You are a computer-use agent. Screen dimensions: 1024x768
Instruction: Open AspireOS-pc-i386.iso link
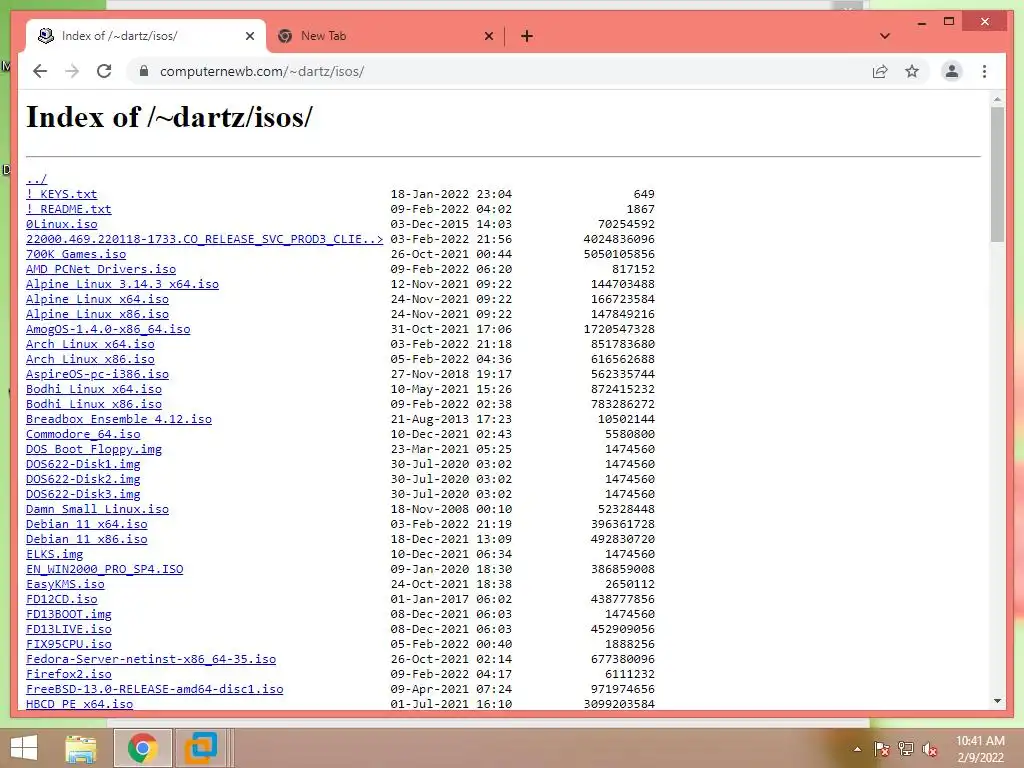[x=97, y=374]
